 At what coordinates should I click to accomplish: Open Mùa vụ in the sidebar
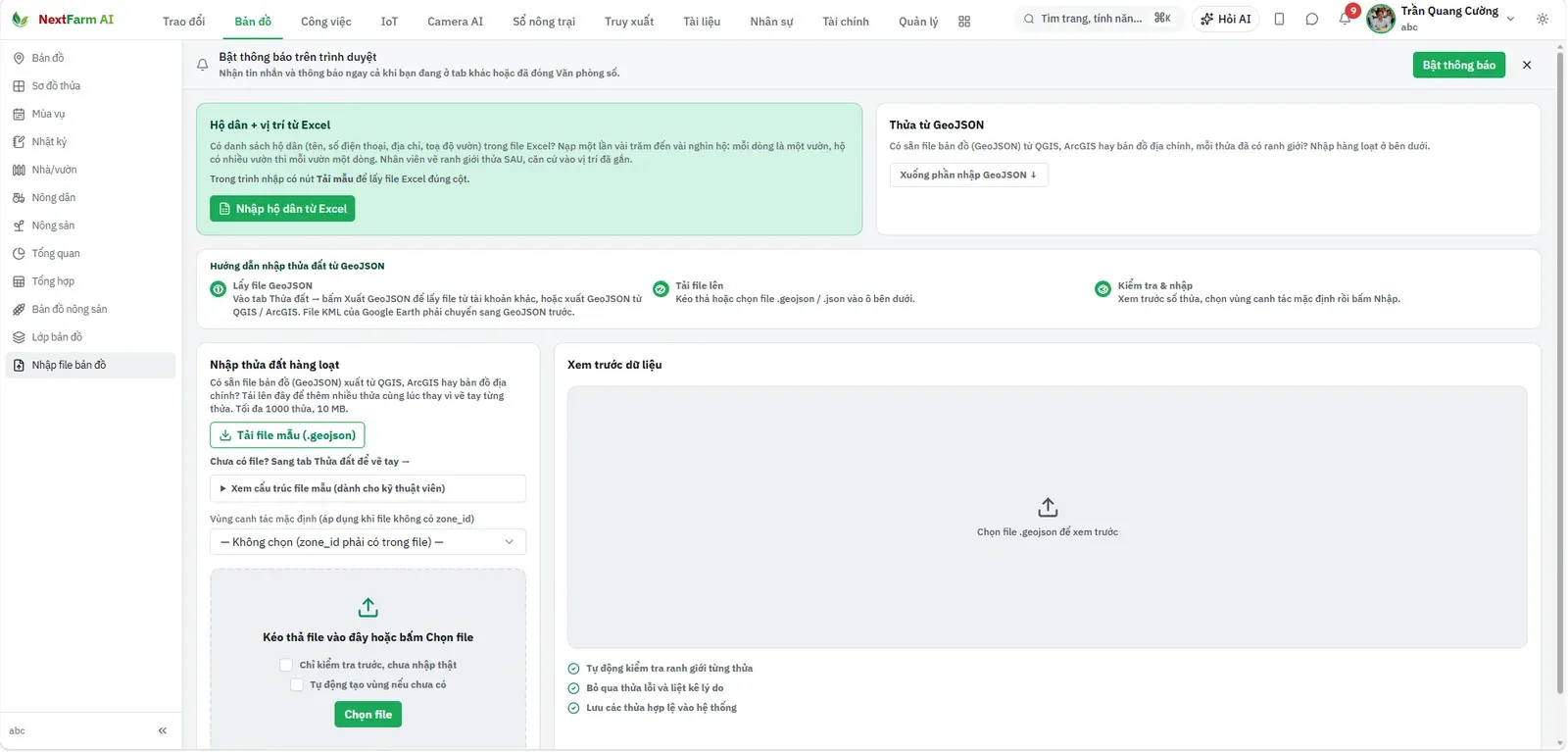pyautogui.click(x=90, y=114)
